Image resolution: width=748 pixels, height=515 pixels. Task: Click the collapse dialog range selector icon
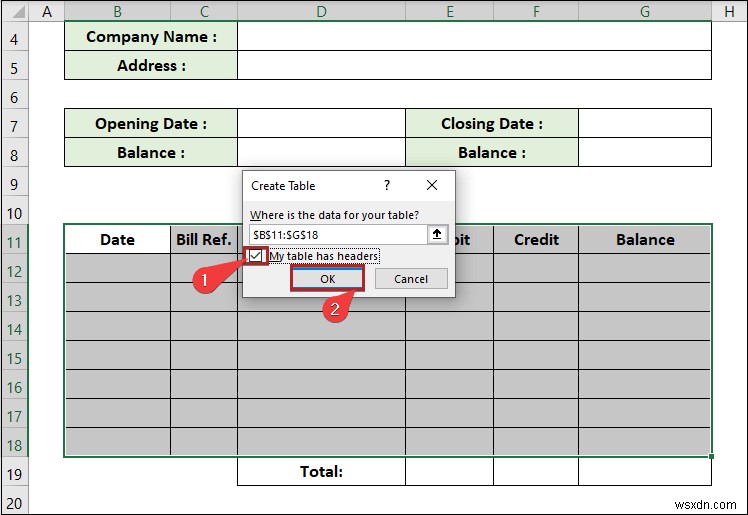(x=437, y=234)
